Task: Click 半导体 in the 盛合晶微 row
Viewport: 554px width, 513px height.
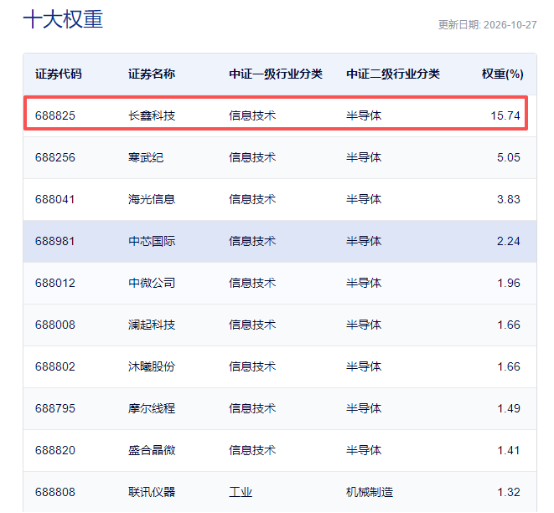Action: click(x=364, y=450)
